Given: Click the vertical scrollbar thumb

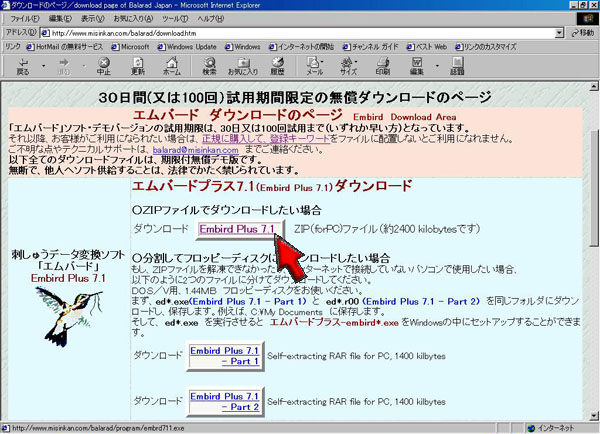Looking at the screenshot, I should coord(594,188).
